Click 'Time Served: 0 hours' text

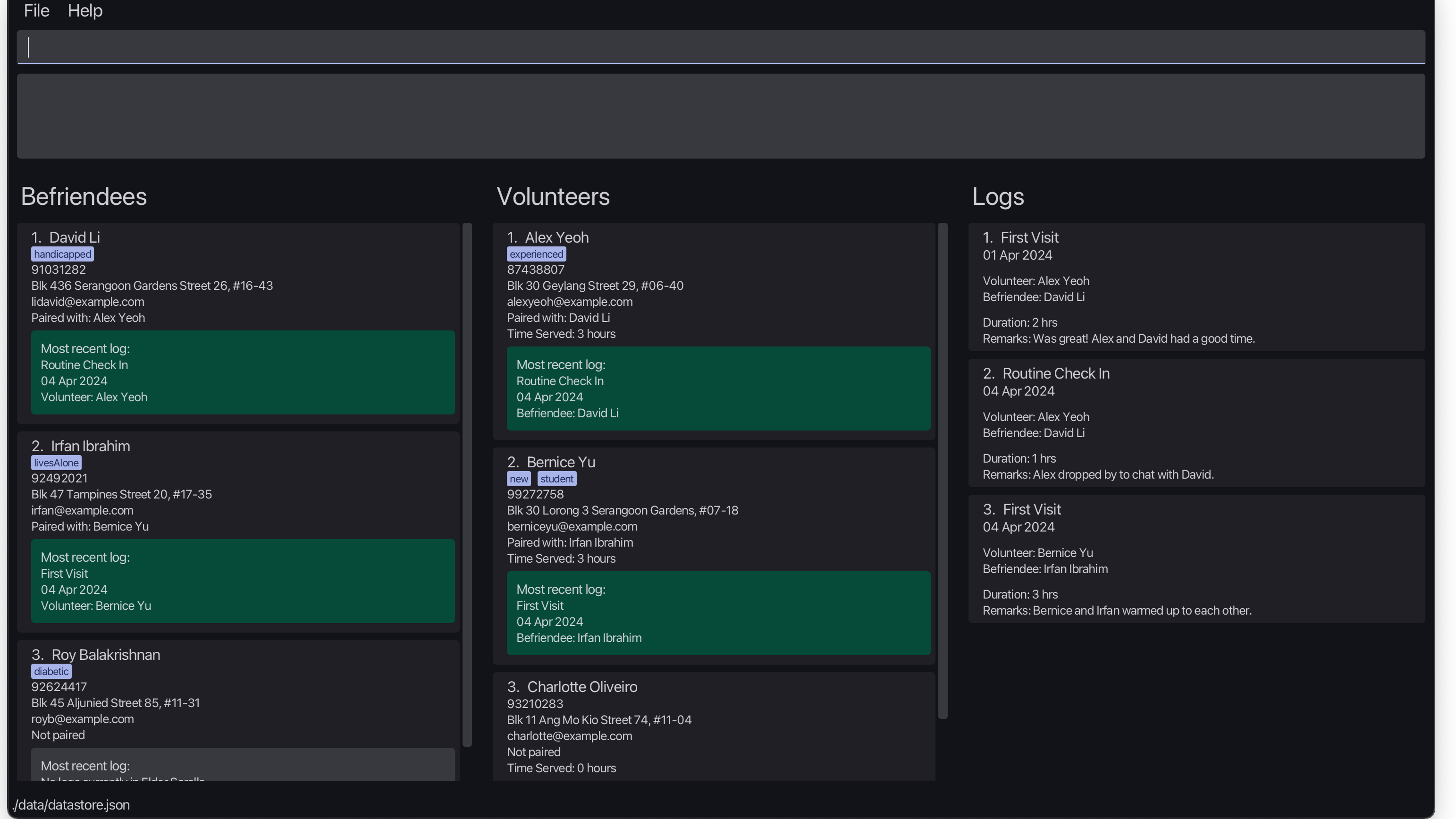(x=561, y=768)
